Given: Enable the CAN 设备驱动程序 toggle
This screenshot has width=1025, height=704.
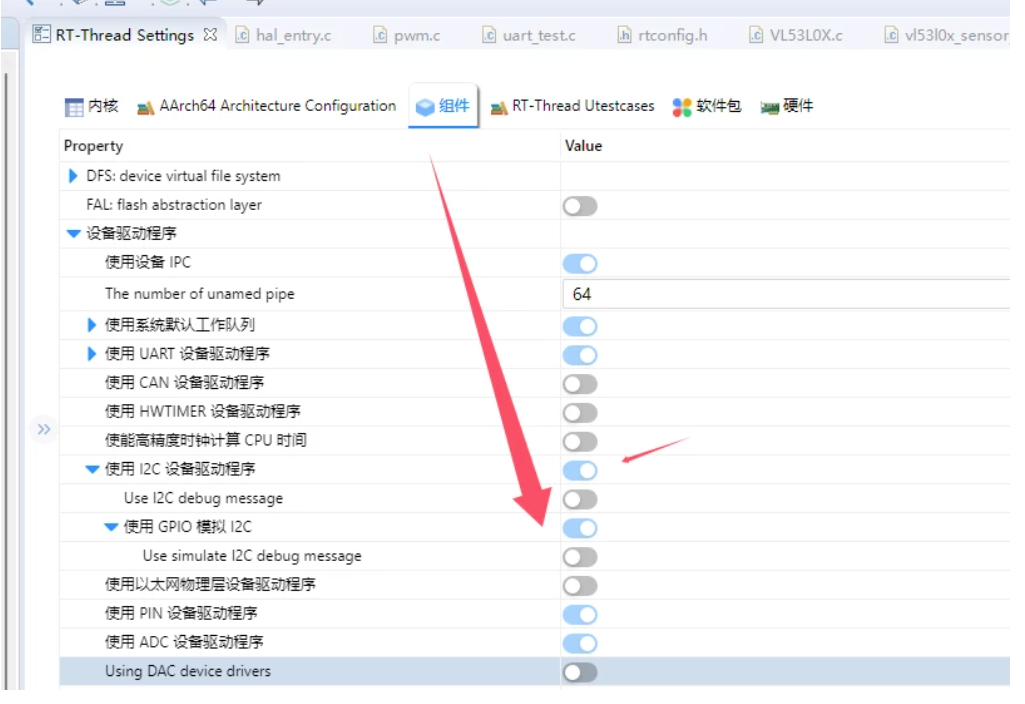Looking at the screenshot, I should click(x=580, y=384).
